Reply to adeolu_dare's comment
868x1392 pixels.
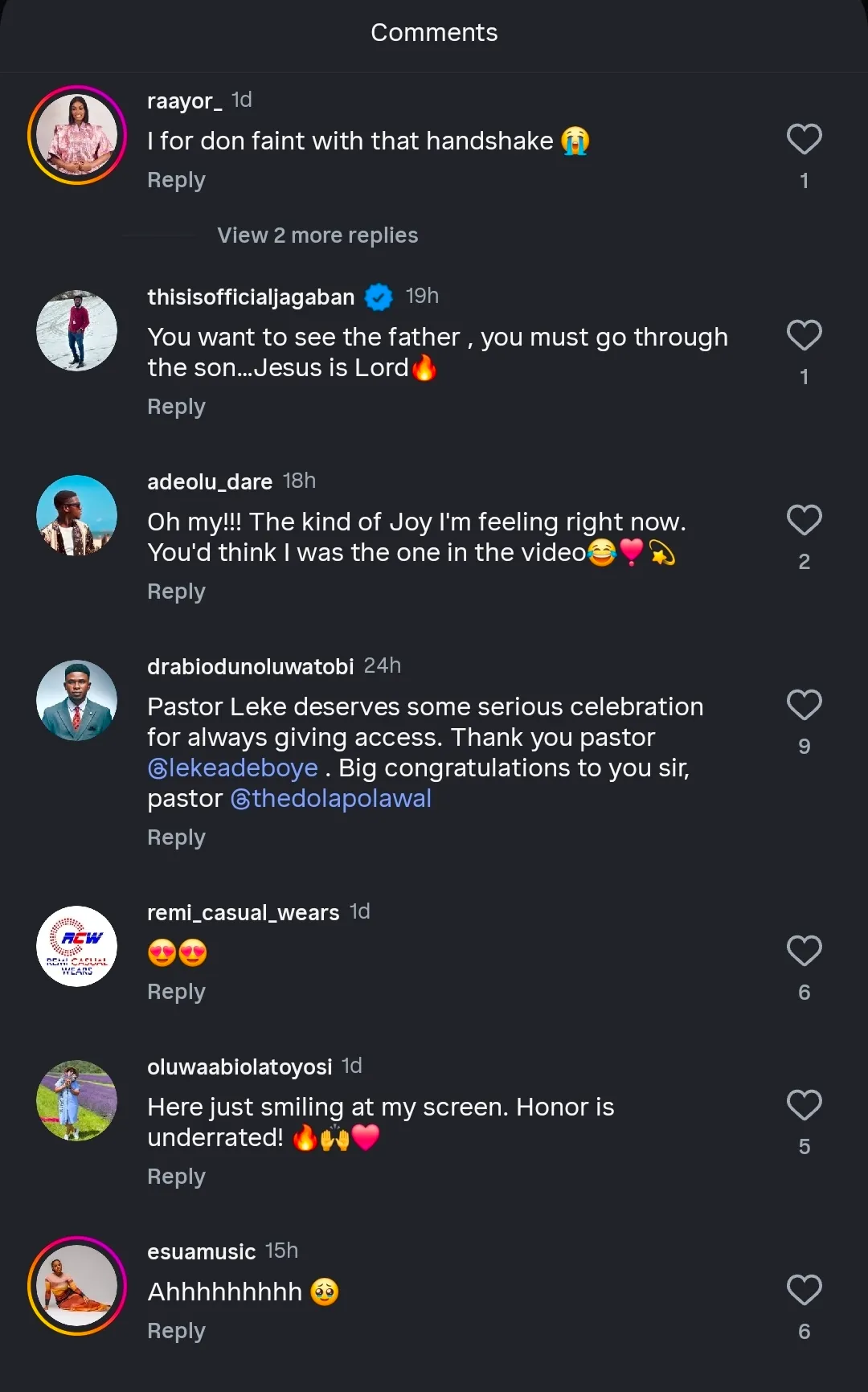(176, 592)
